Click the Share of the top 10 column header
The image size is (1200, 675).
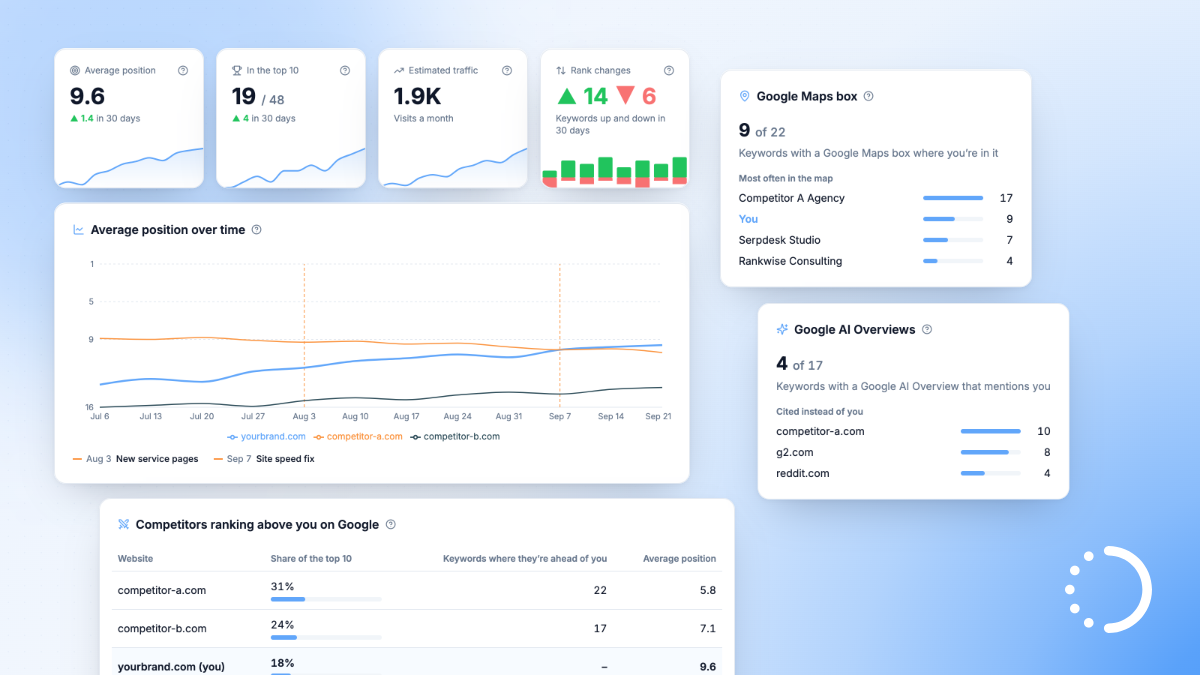coord(311,559)
